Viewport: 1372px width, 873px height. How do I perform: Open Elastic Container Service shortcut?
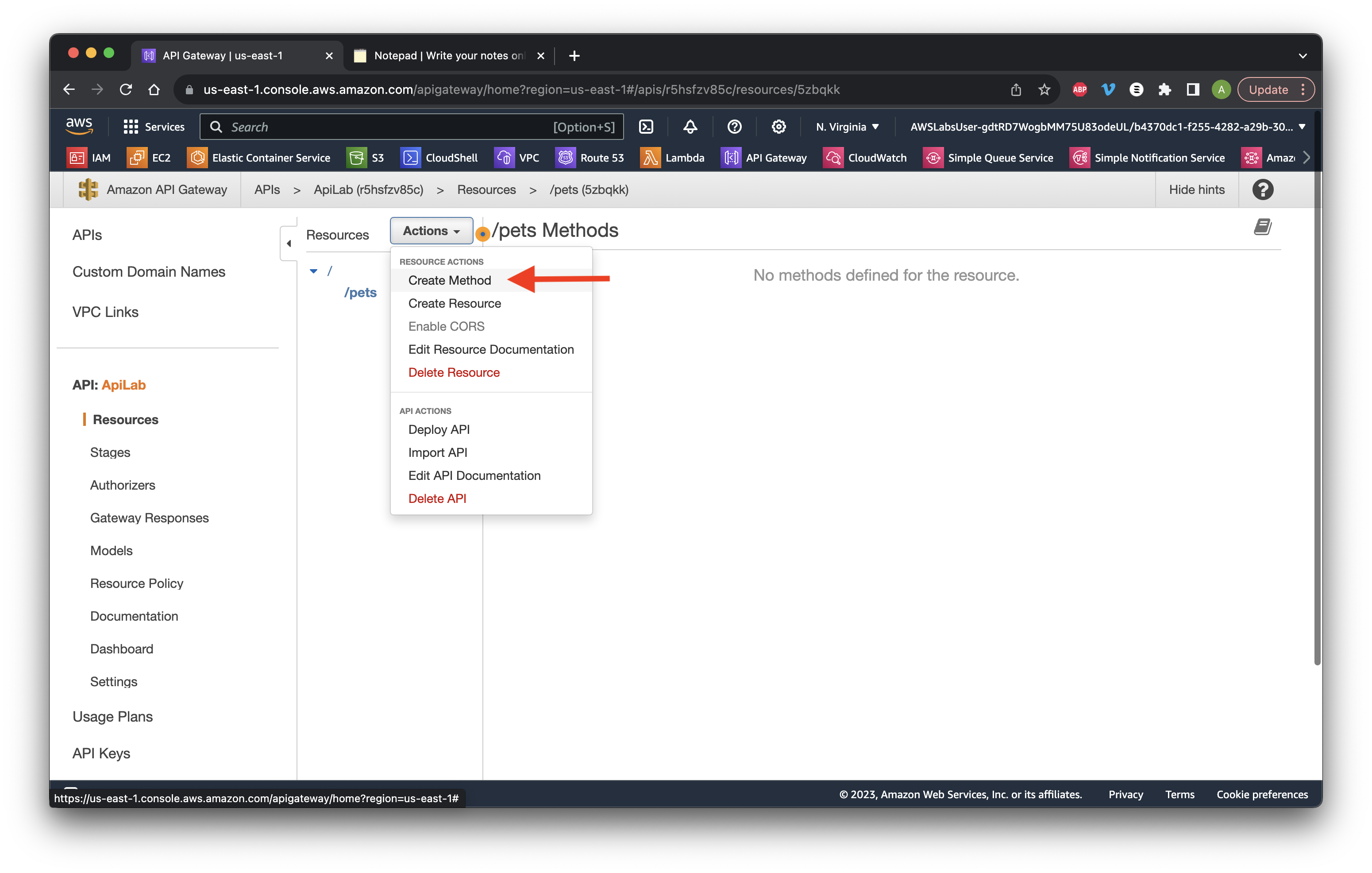coord(258,158)
